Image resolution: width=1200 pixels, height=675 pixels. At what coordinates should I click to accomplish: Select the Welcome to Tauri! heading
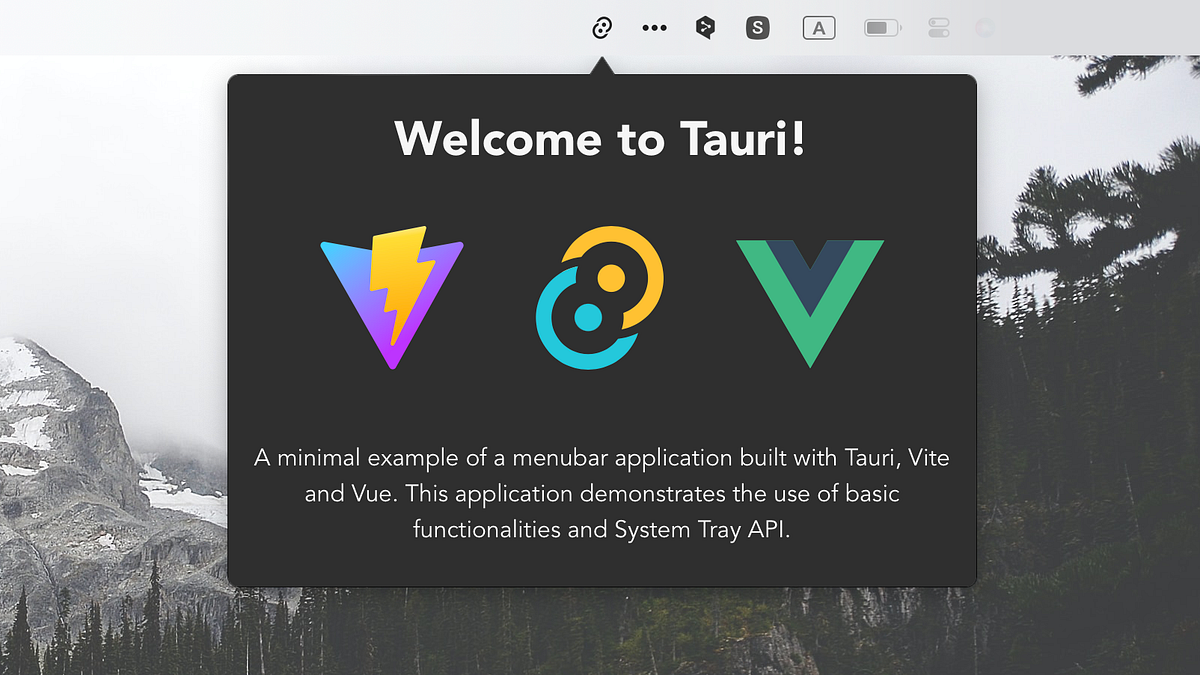(x=600, y=138)
